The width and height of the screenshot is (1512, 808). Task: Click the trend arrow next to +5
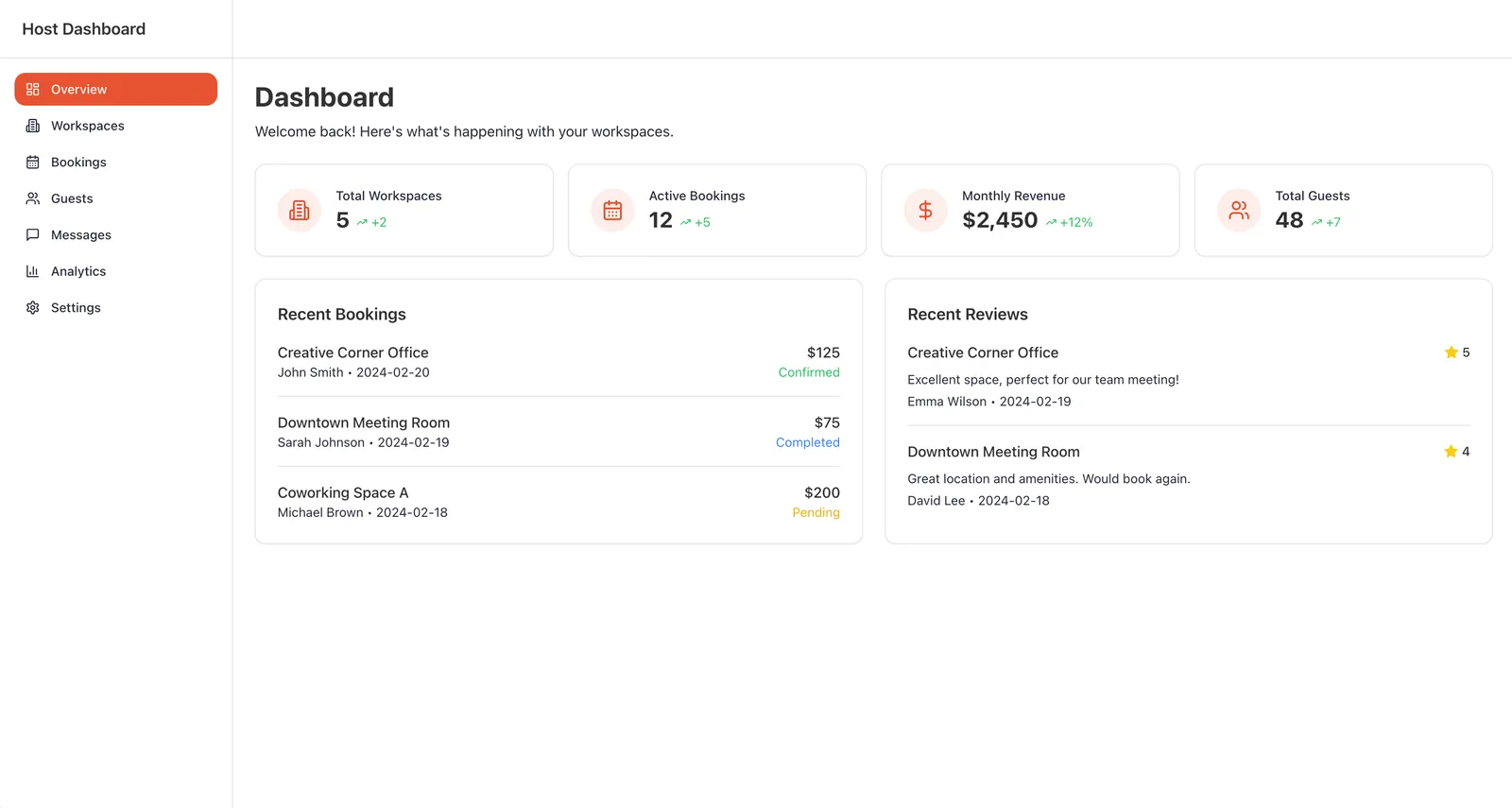tap(686, 223)
